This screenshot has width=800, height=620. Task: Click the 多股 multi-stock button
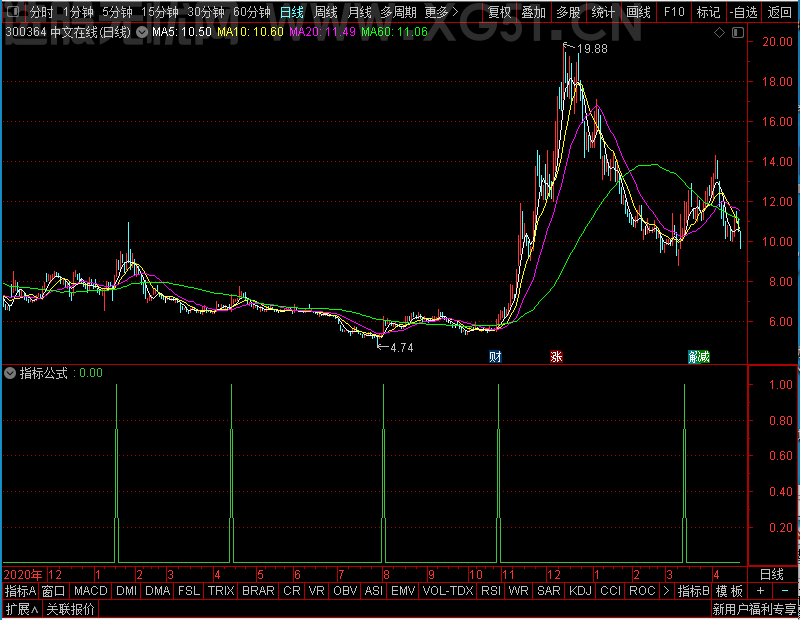[x=568, y=12]
